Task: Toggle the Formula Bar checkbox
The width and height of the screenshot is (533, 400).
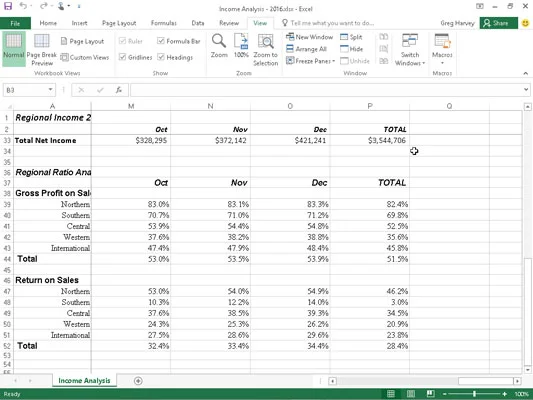Action: point(161,41)
